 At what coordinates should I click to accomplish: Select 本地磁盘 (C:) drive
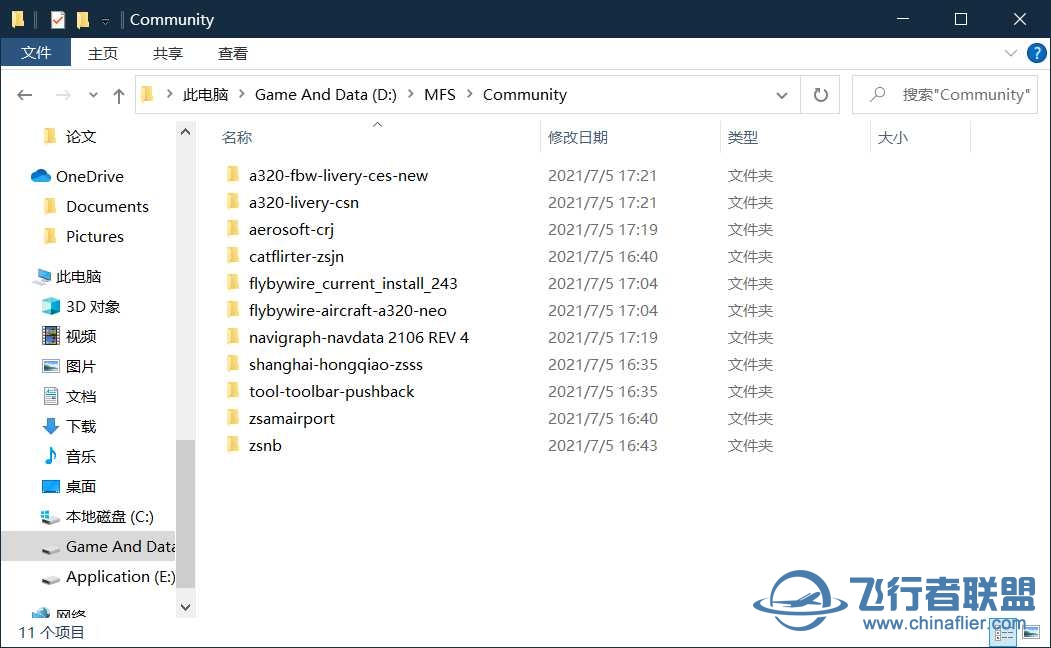[x=109, y=517]
